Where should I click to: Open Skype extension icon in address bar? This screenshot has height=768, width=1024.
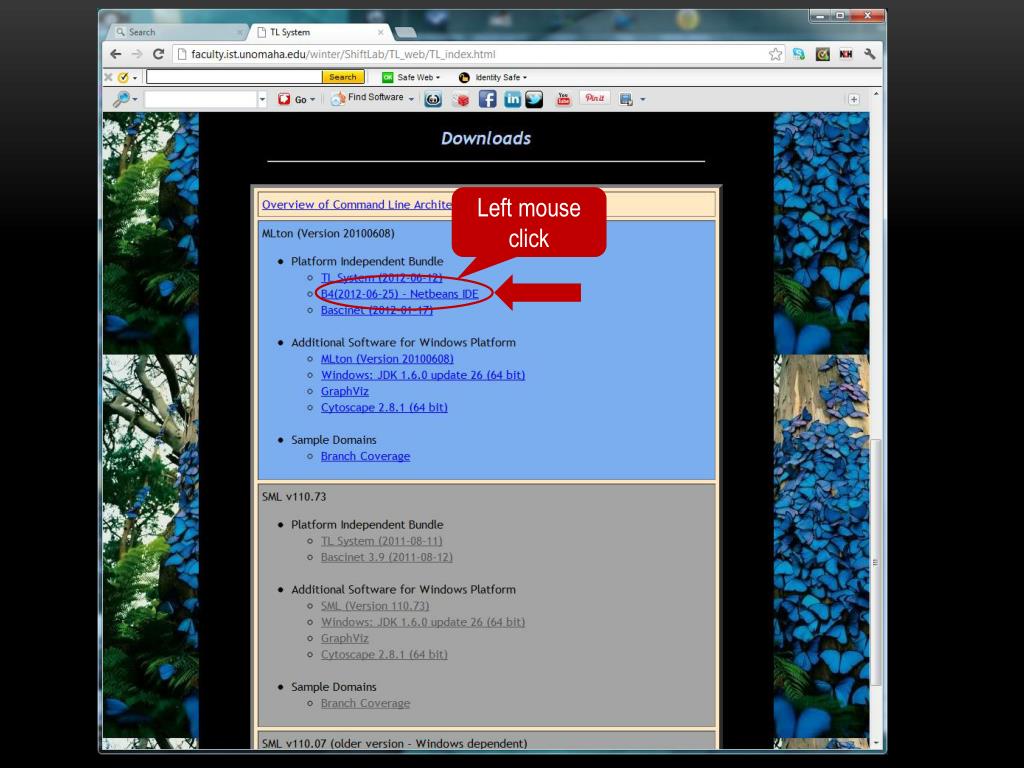click(x=798, y=54)
